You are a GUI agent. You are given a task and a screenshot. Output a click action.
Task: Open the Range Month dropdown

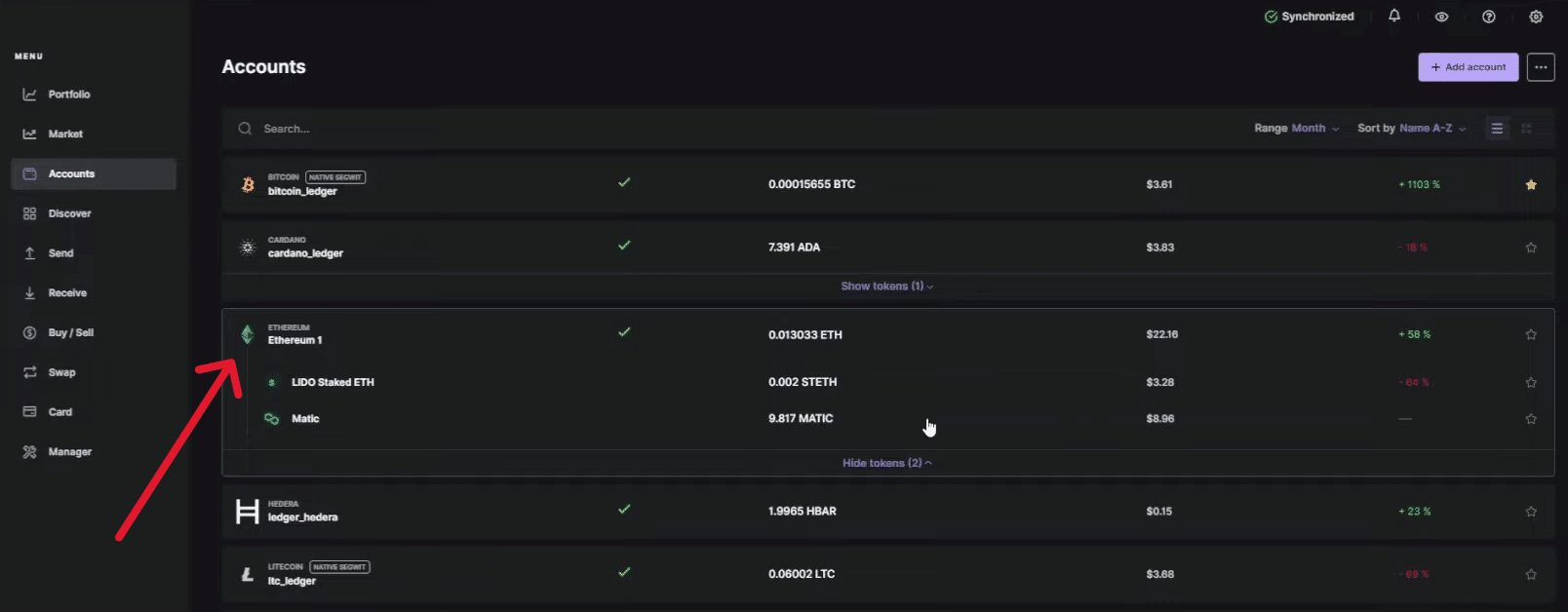pyautogui.click(x=1297, y=129)
